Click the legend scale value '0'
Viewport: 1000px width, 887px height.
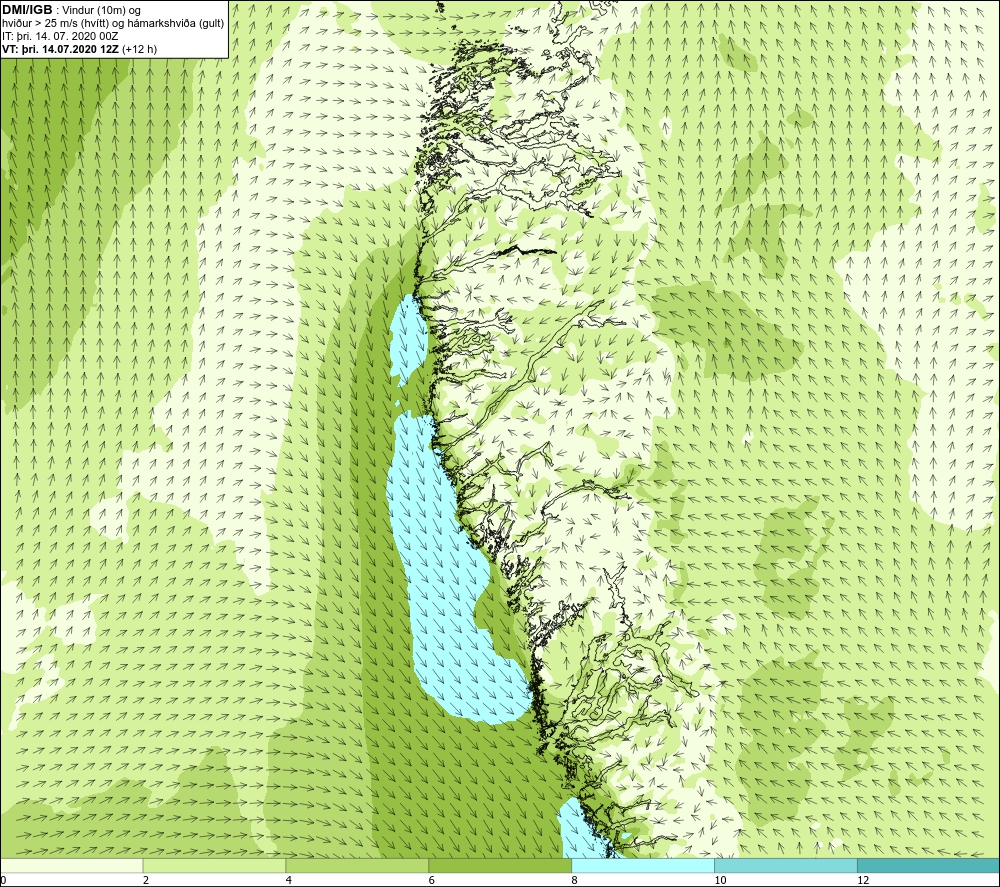[x=3, y=881]
